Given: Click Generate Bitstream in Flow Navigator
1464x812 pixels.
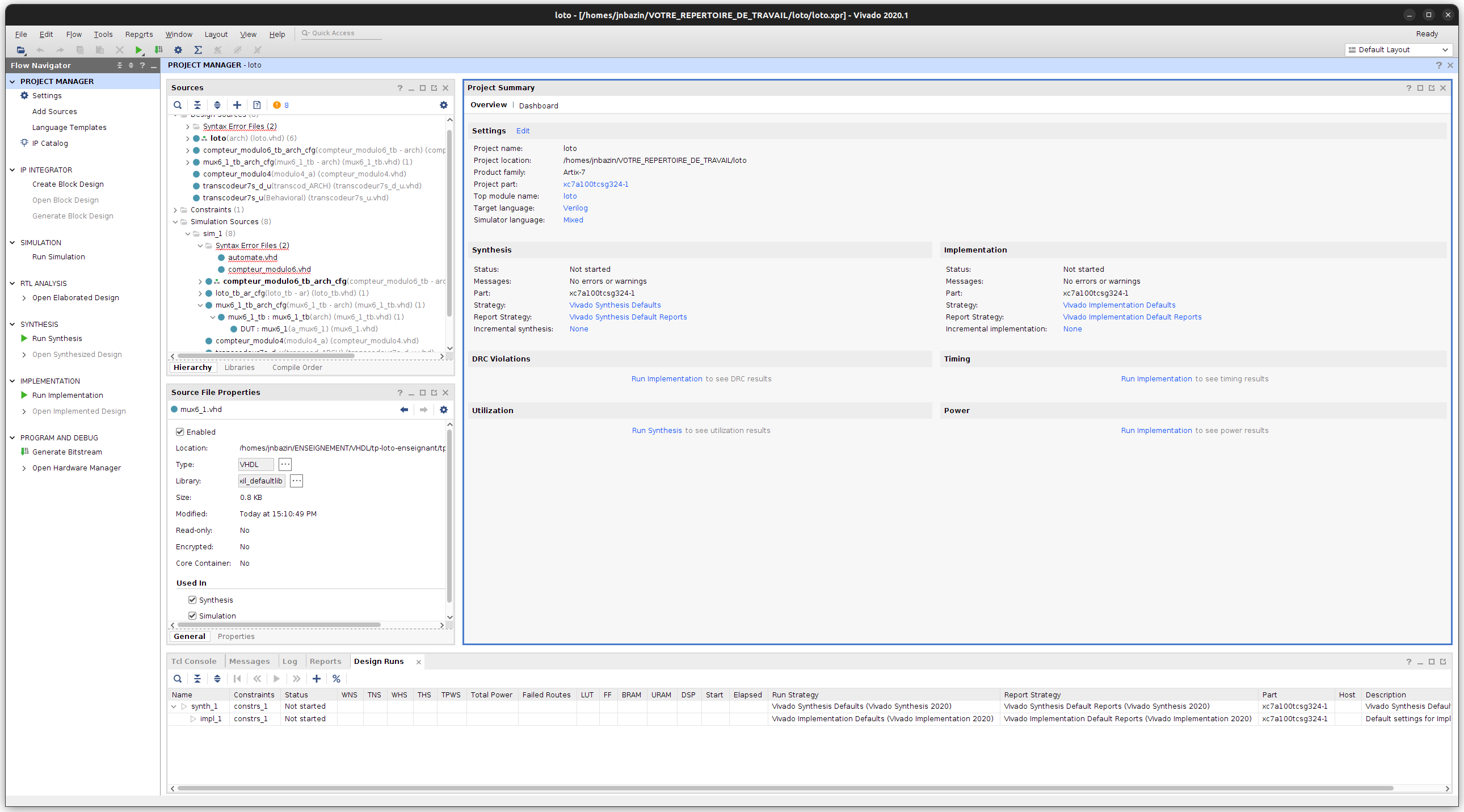Looking at the screenshot, I should (x=67, y=452).
